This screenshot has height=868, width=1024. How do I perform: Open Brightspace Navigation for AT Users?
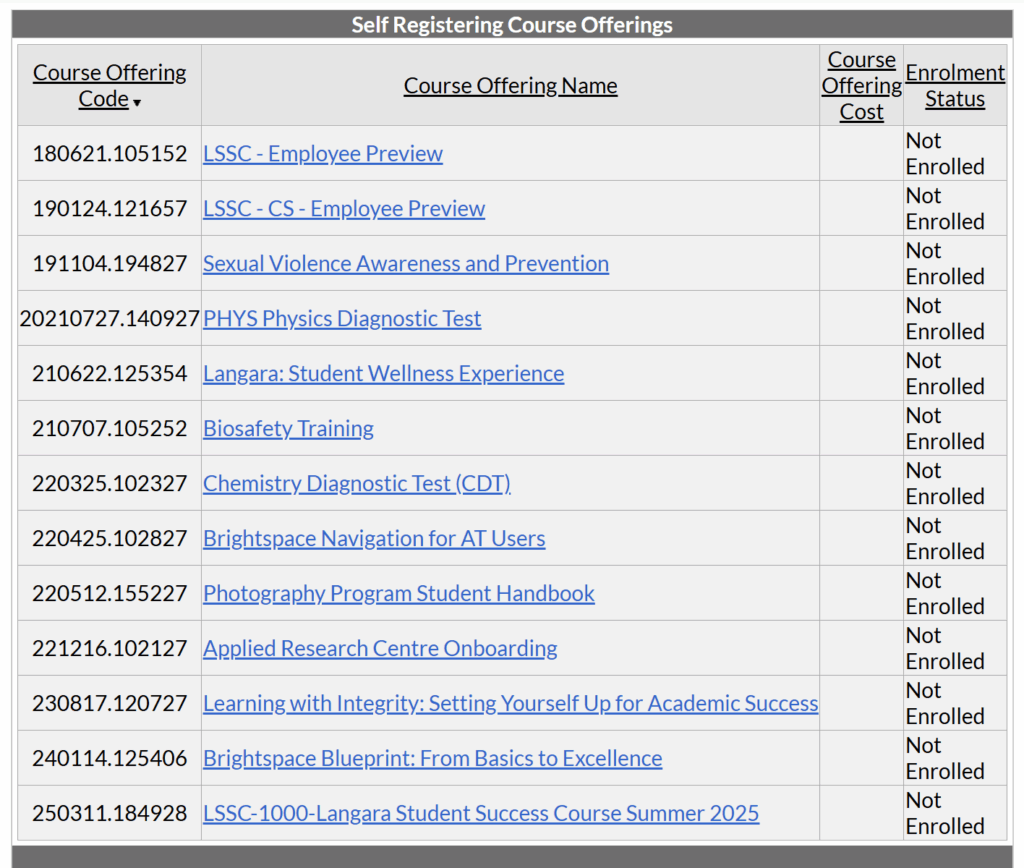pos(374,538)
